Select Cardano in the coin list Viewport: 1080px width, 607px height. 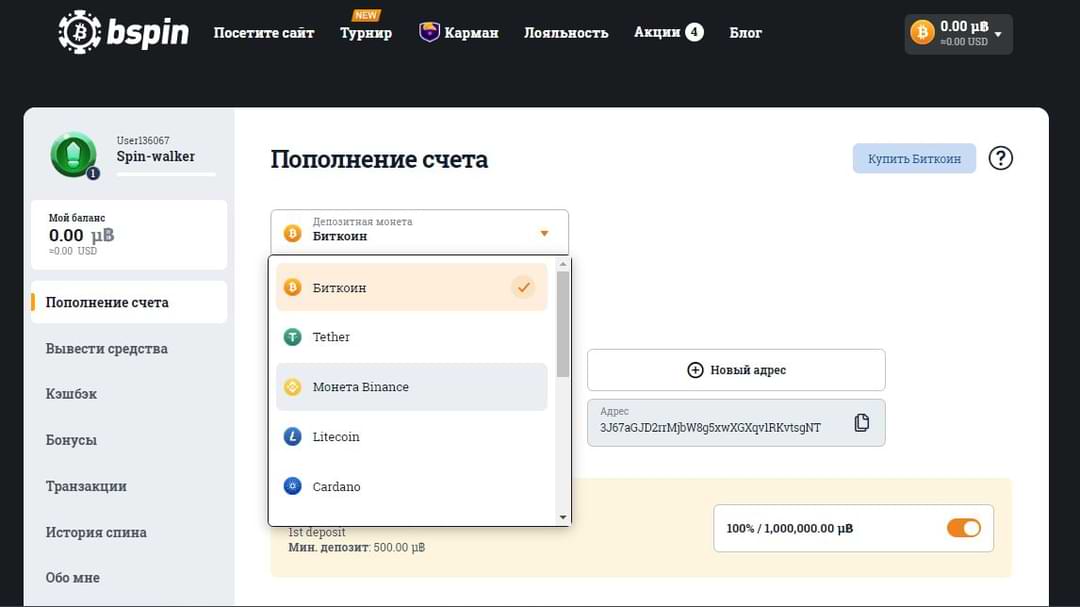(x=411, y=486)
